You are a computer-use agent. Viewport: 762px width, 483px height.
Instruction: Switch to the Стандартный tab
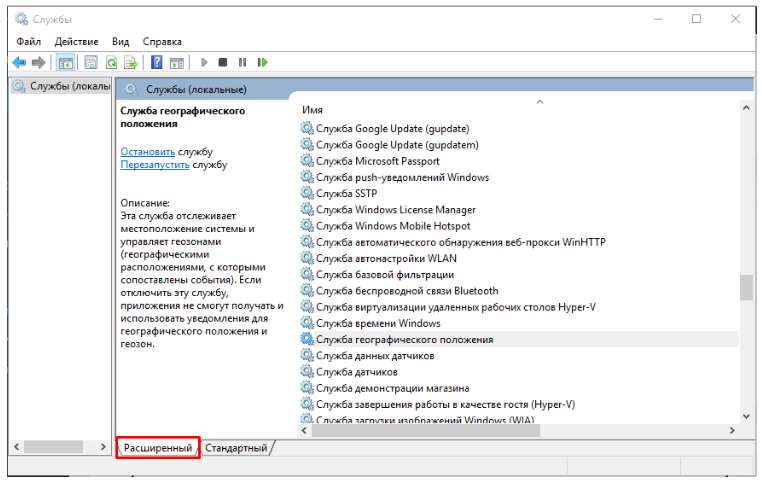coord(236,449)
